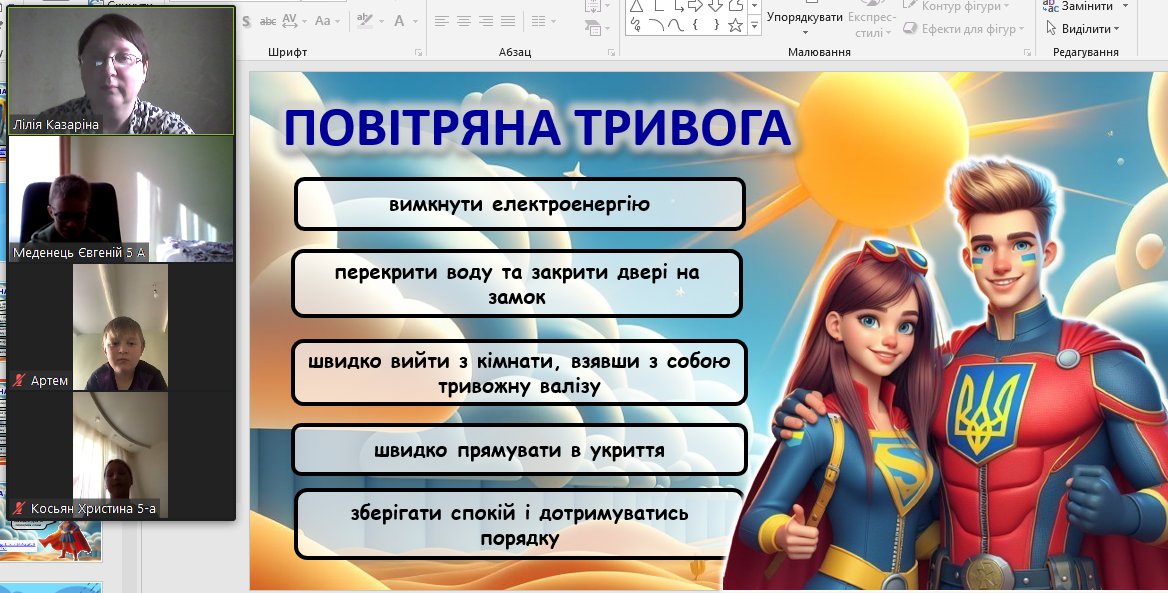Toggle center text alignment
Viewport: 1168px width, 593px height.
464,21
